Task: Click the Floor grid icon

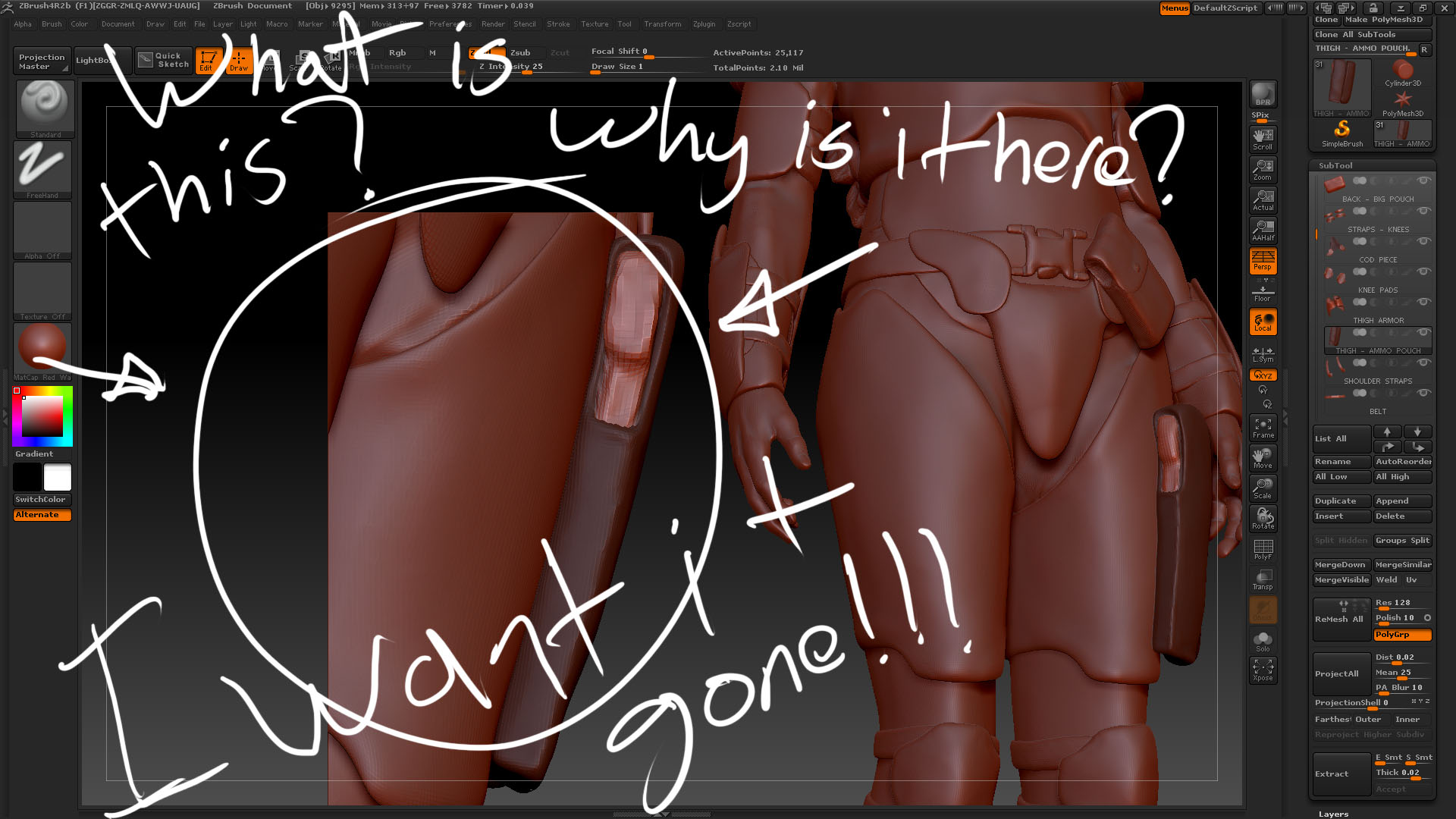Action: point(1263,292)
